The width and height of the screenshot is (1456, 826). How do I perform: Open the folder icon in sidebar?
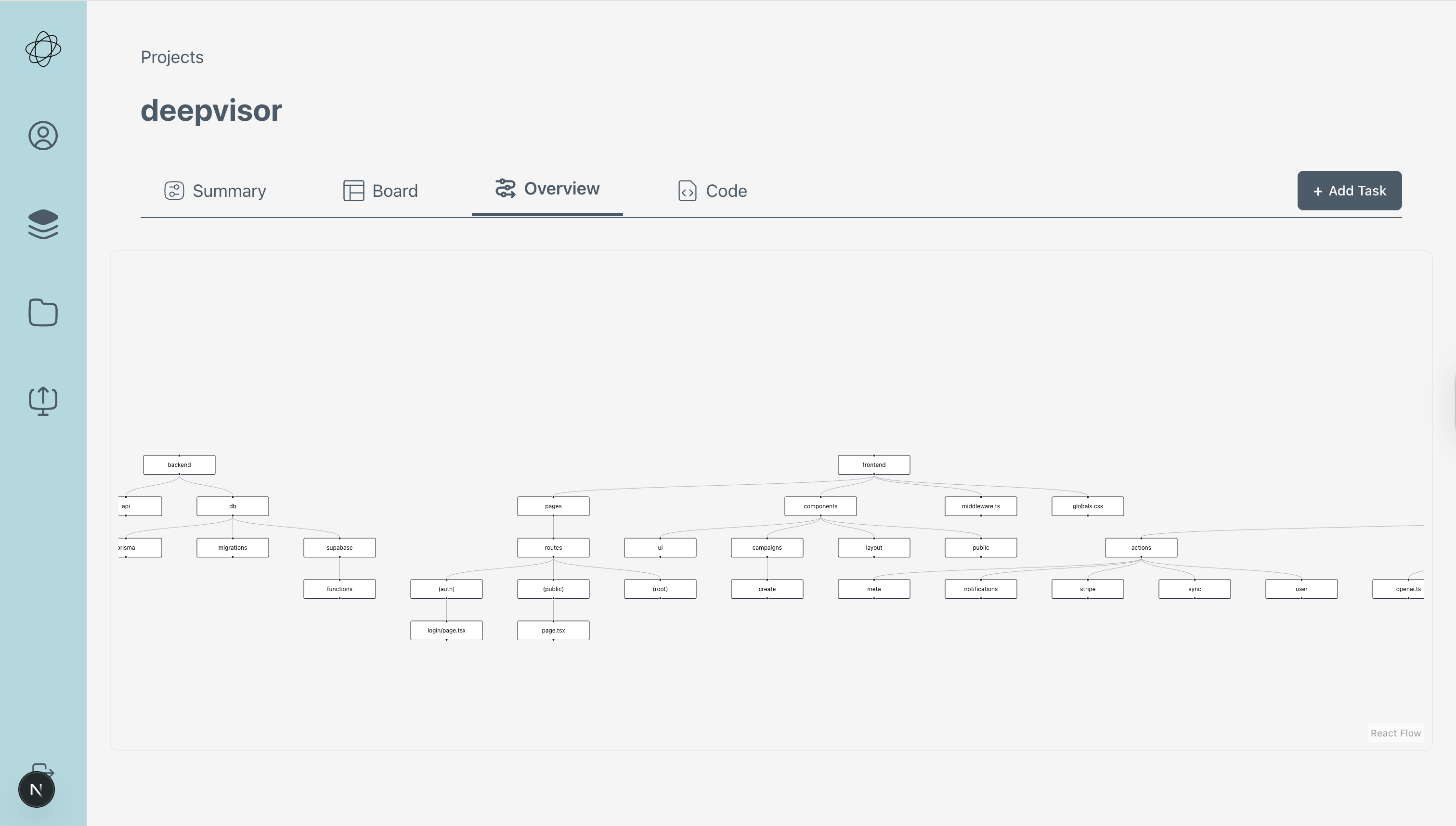tap(43, 312)
